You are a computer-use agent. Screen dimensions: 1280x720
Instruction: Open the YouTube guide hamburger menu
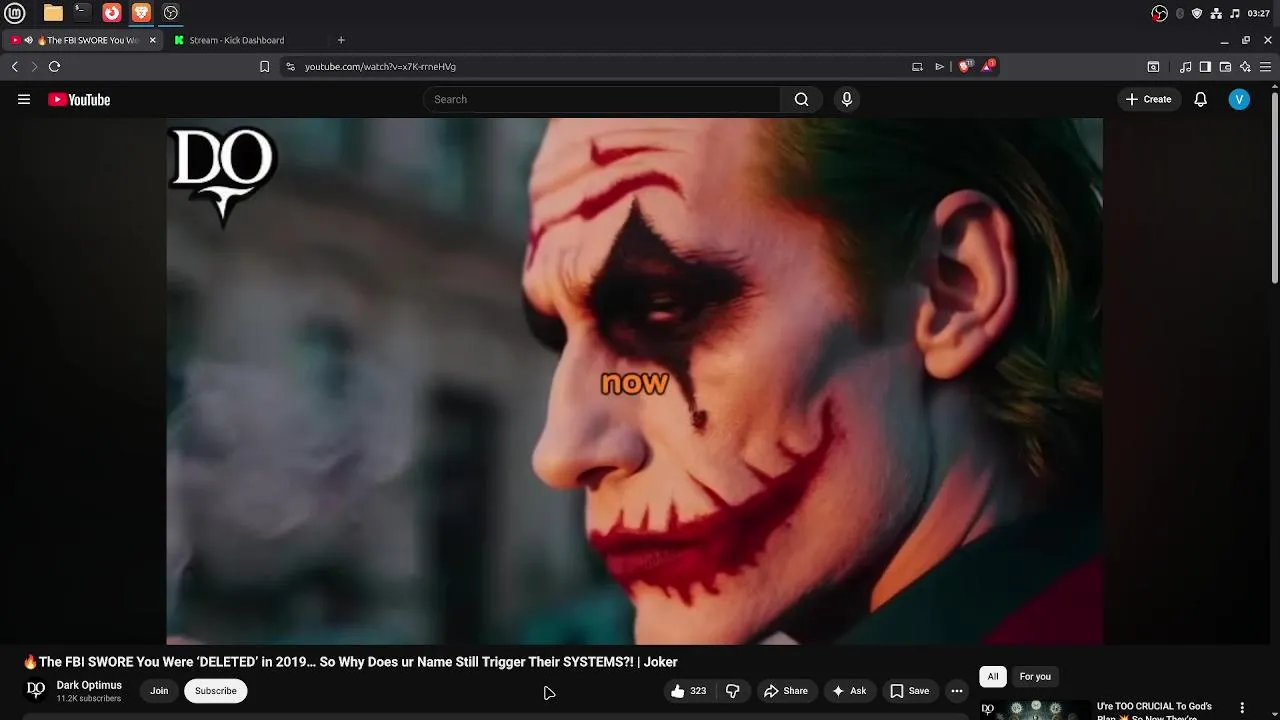[24, 99]
